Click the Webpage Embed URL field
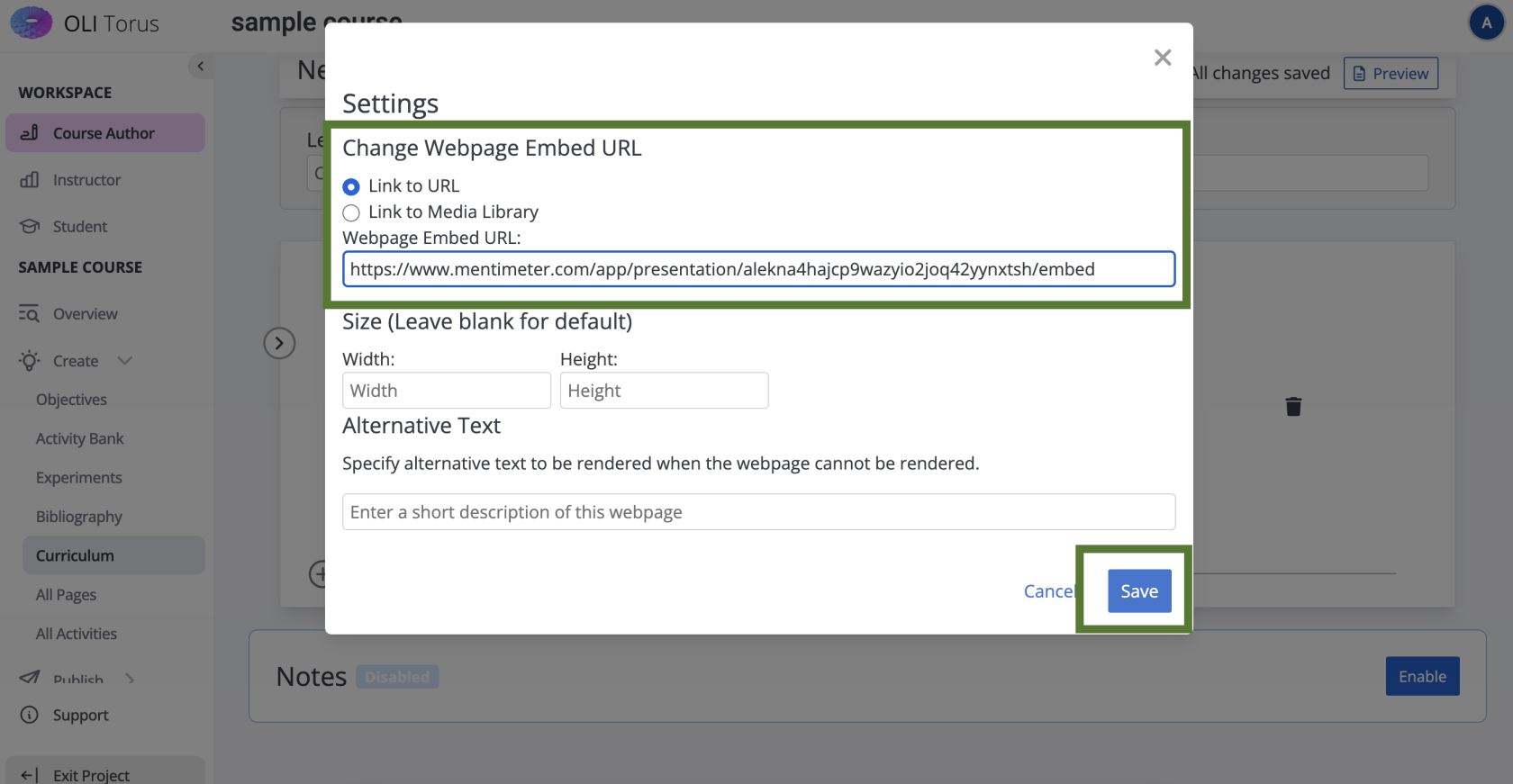1513x784 pixels. (758, 269)
